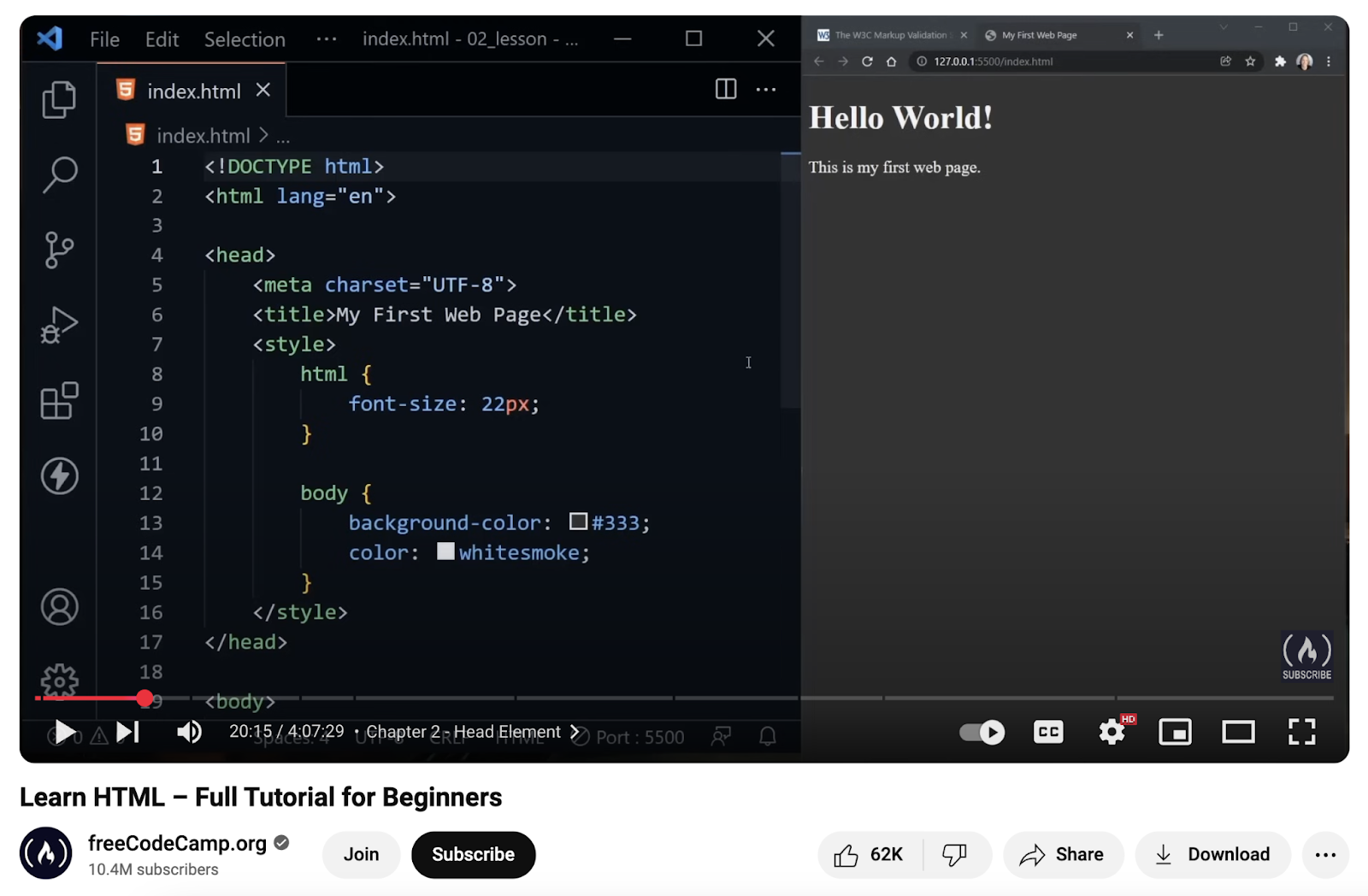Open the editor more actions ellipsis menu
Viewport: 1368px width, 896px height.
766,89
